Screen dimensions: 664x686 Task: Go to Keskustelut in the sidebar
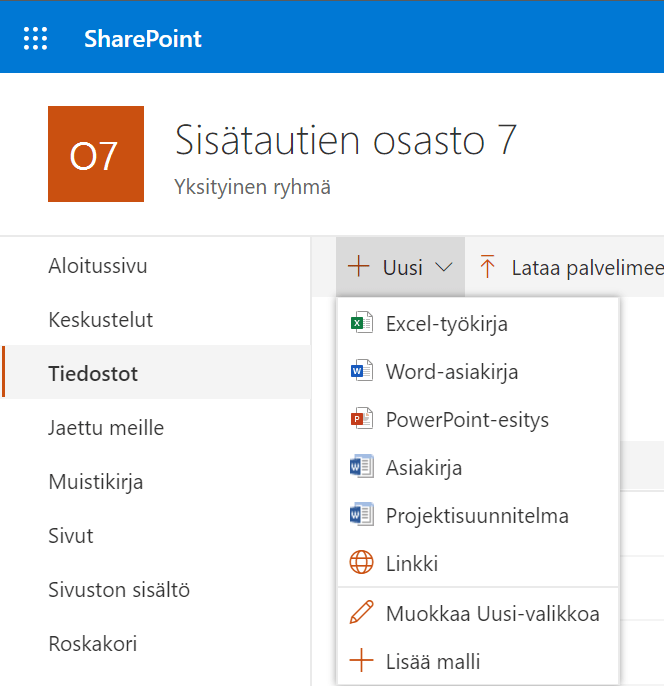pos(101,320)
